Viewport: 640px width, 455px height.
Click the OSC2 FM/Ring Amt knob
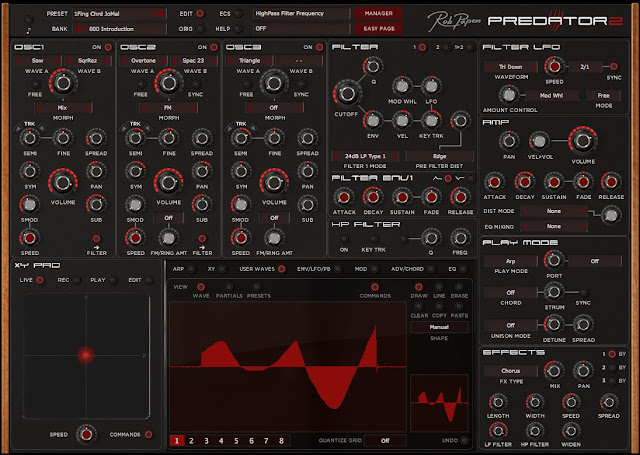click(x=168, y=237)
